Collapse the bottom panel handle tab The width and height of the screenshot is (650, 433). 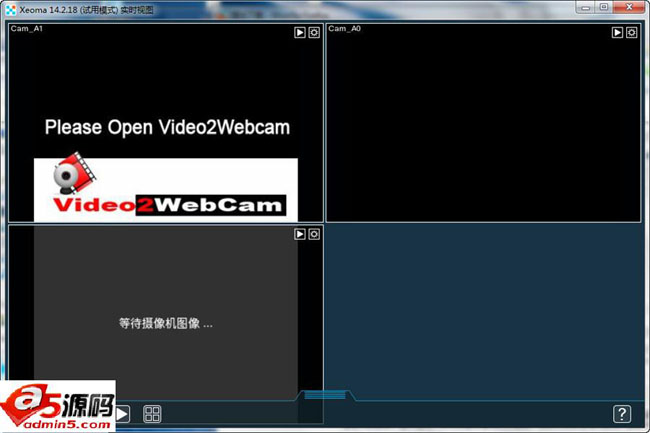[325, 395]
